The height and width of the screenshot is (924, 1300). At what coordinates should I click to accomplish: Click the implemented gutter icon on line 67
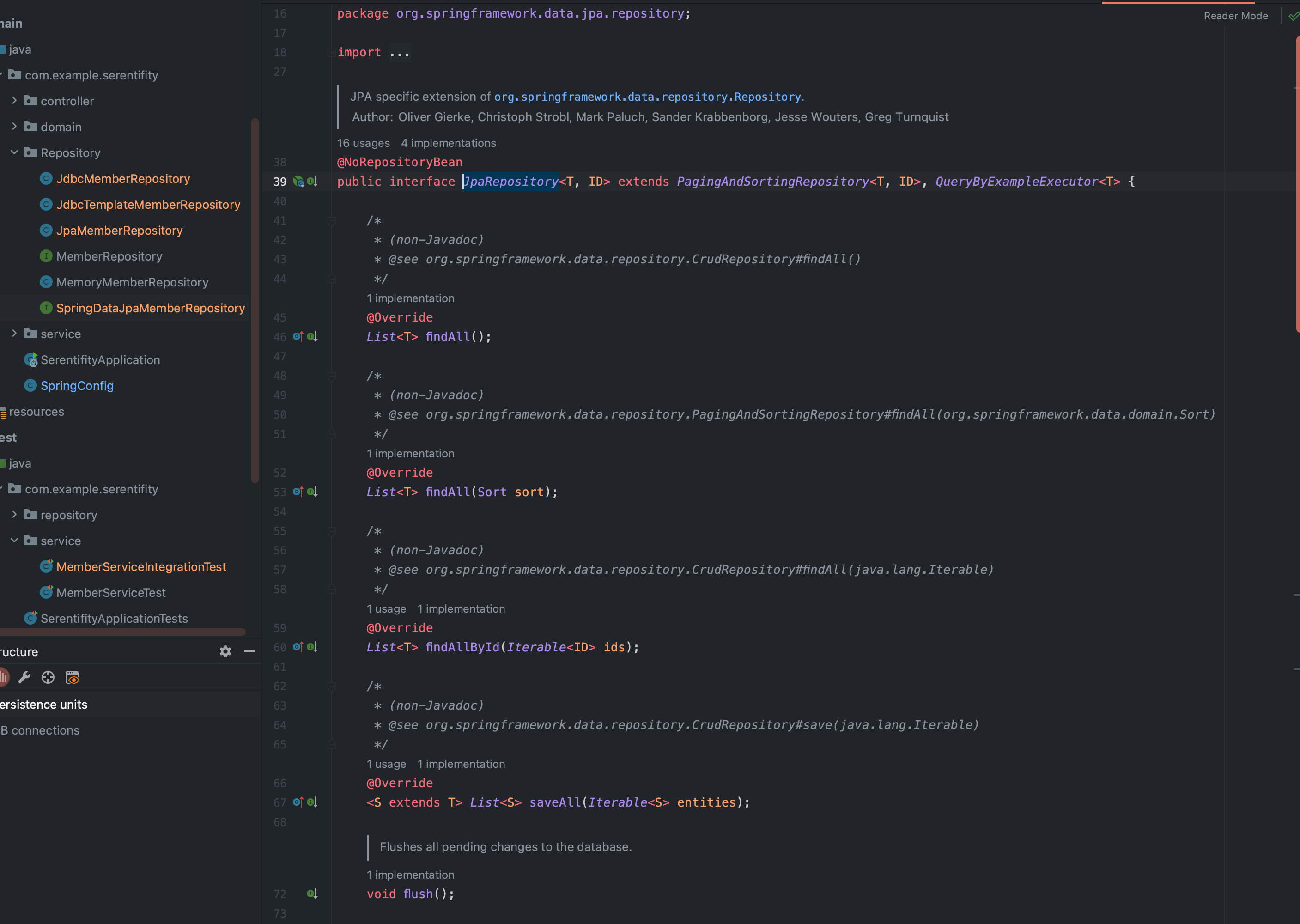click(312, 802)
